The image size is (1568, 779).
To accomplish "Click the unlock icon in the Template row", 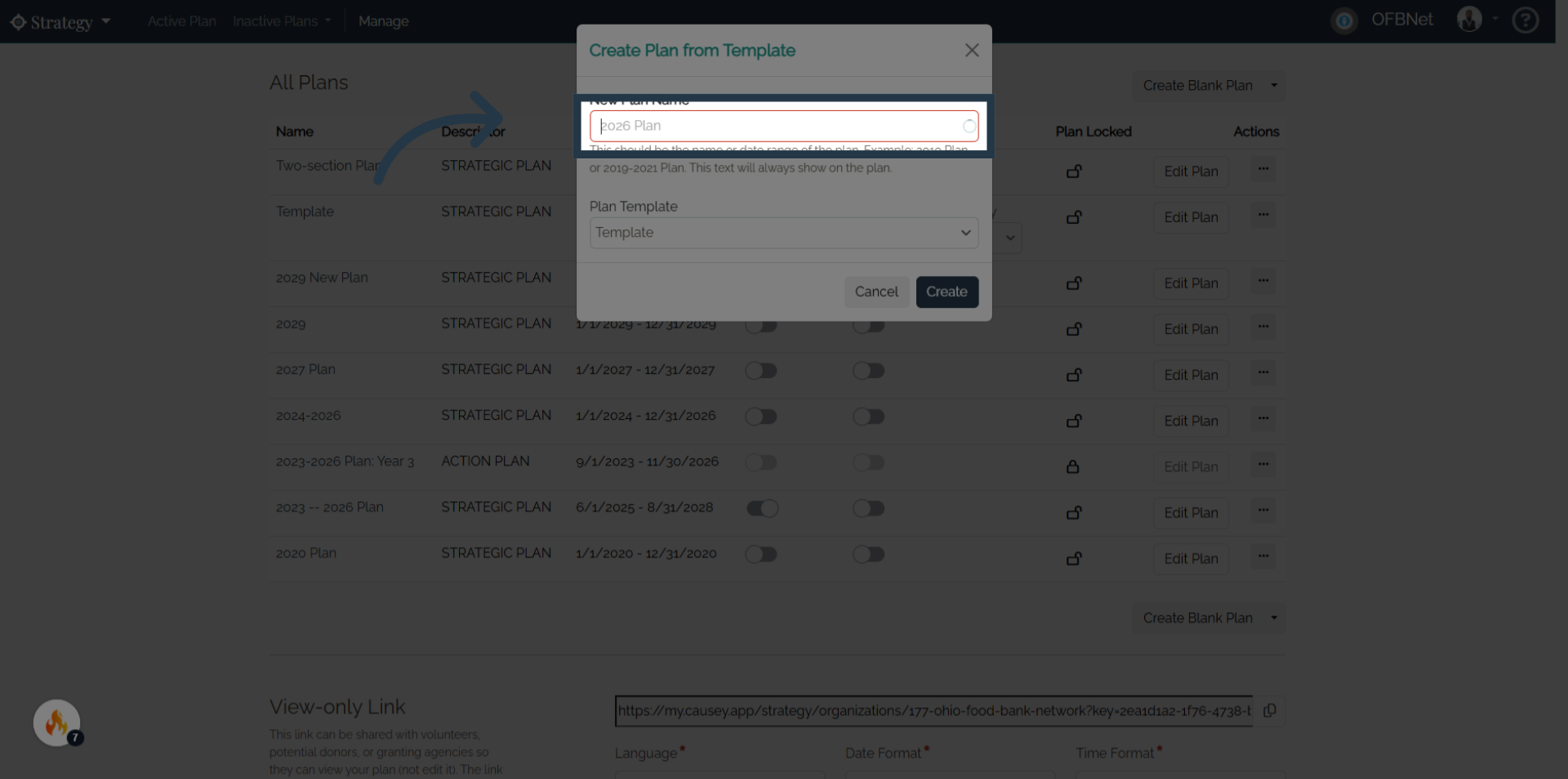I will pos(1074,217).
